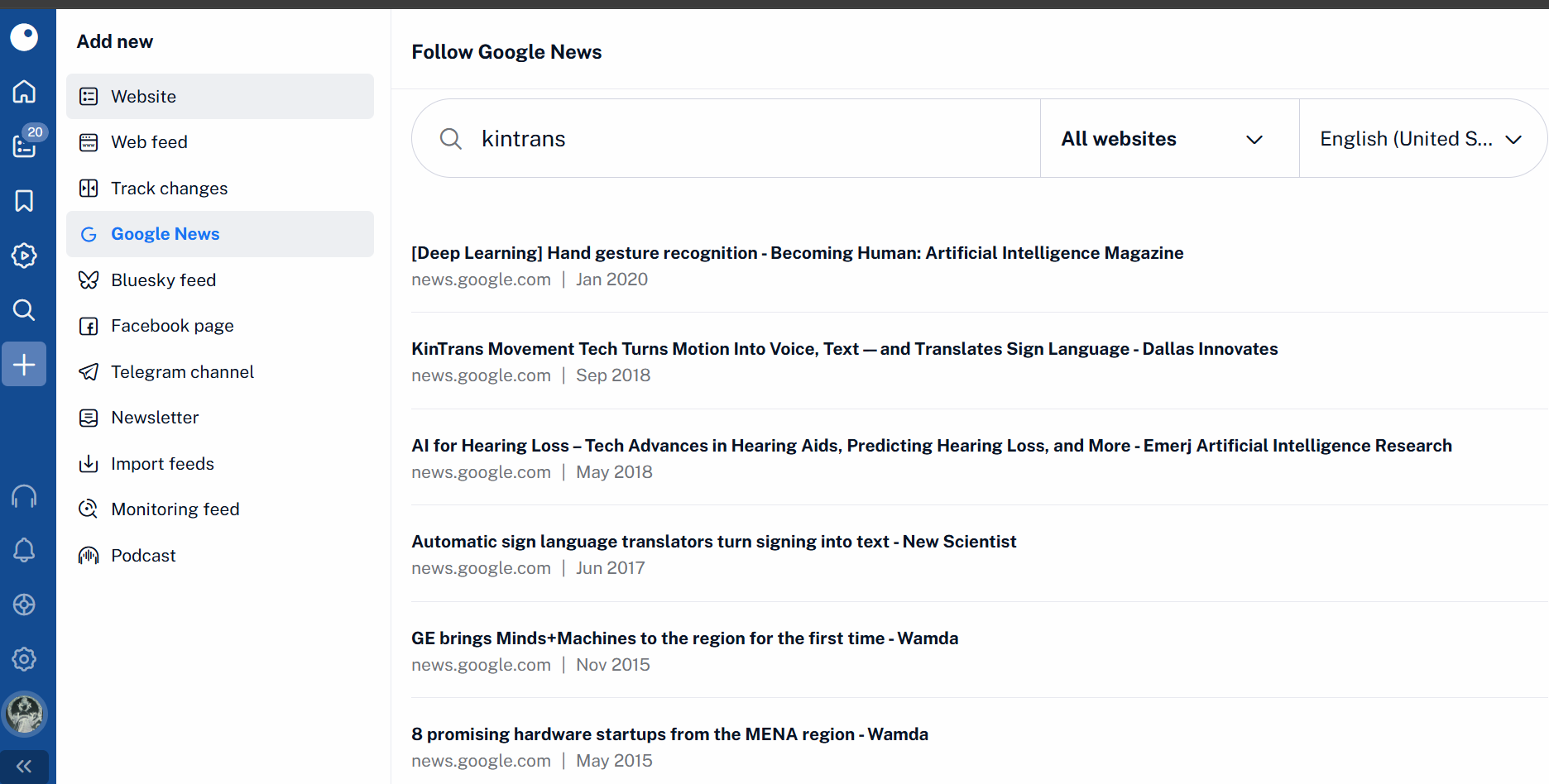Viewport: 1549px width, 784px height.
Task: Click the search magnifier in the search box
Action: coord(451,139)
